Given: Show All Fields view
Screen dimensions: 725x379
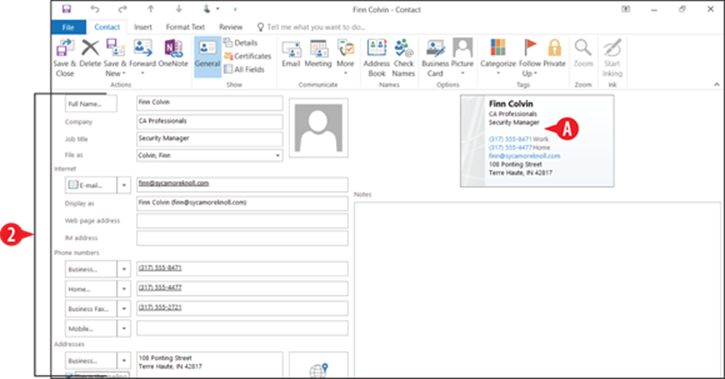Looking at the screenshot, I should (x=244, y=69).
